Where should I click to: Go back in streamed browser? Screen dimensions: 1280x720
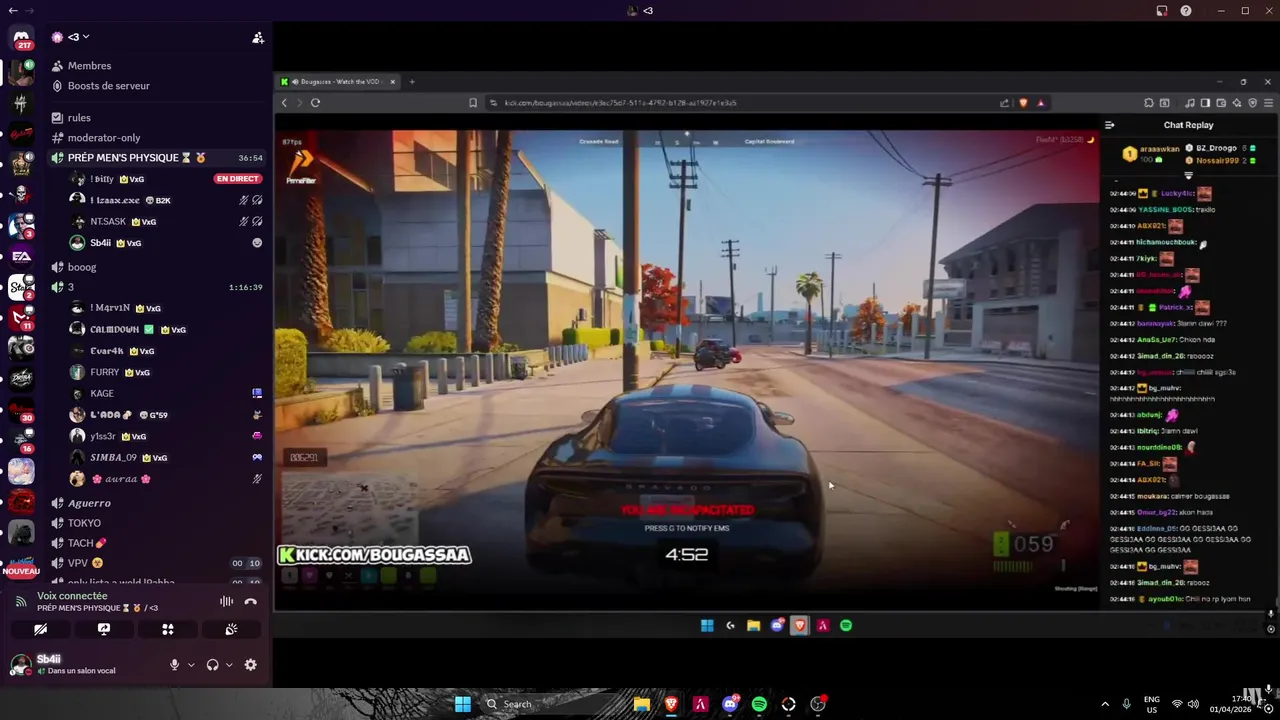[x=284, y=103]
